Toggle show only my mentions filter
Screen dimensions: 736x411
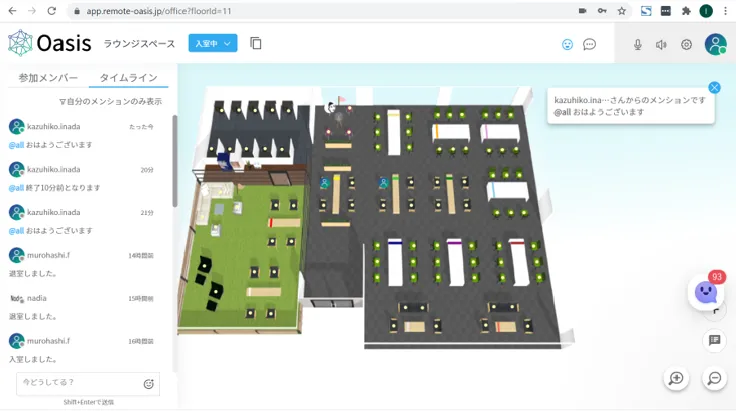[x=110, y=102]
